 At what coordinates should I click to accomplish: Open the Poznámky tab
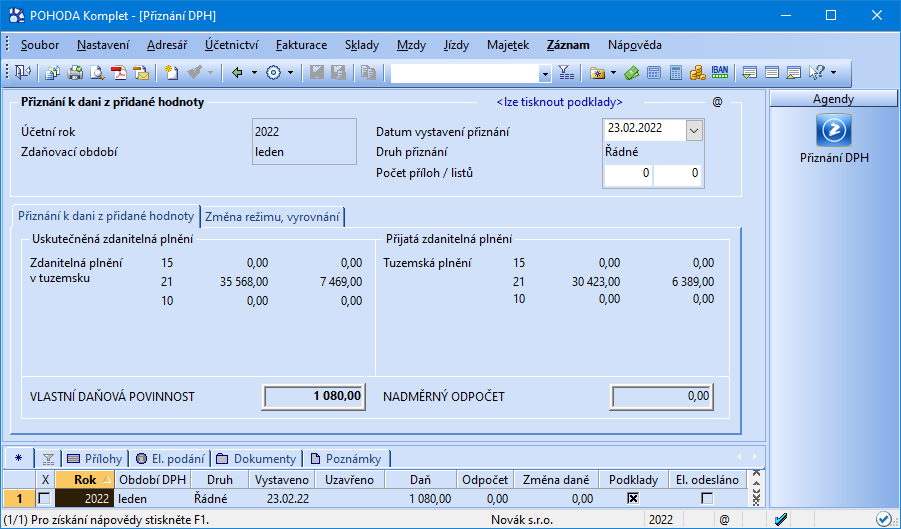point(346,458)
